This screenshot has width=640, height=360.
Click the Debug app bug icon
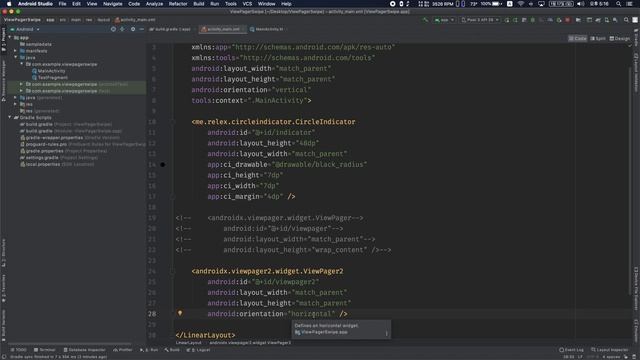pos(533,20)
